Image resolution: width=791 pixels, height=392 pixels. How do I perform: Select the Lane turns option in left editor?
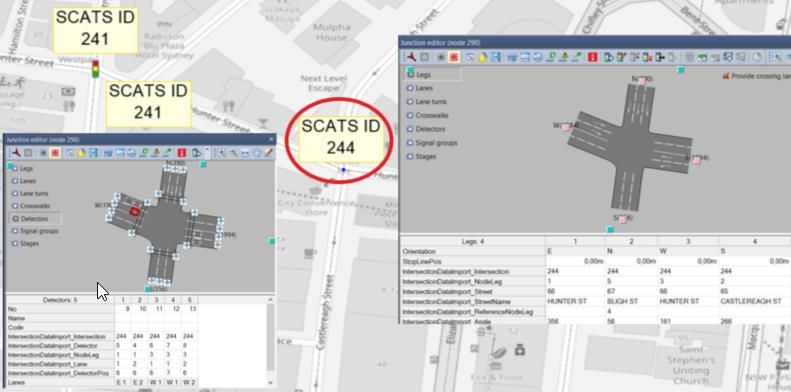coord(30,193)
